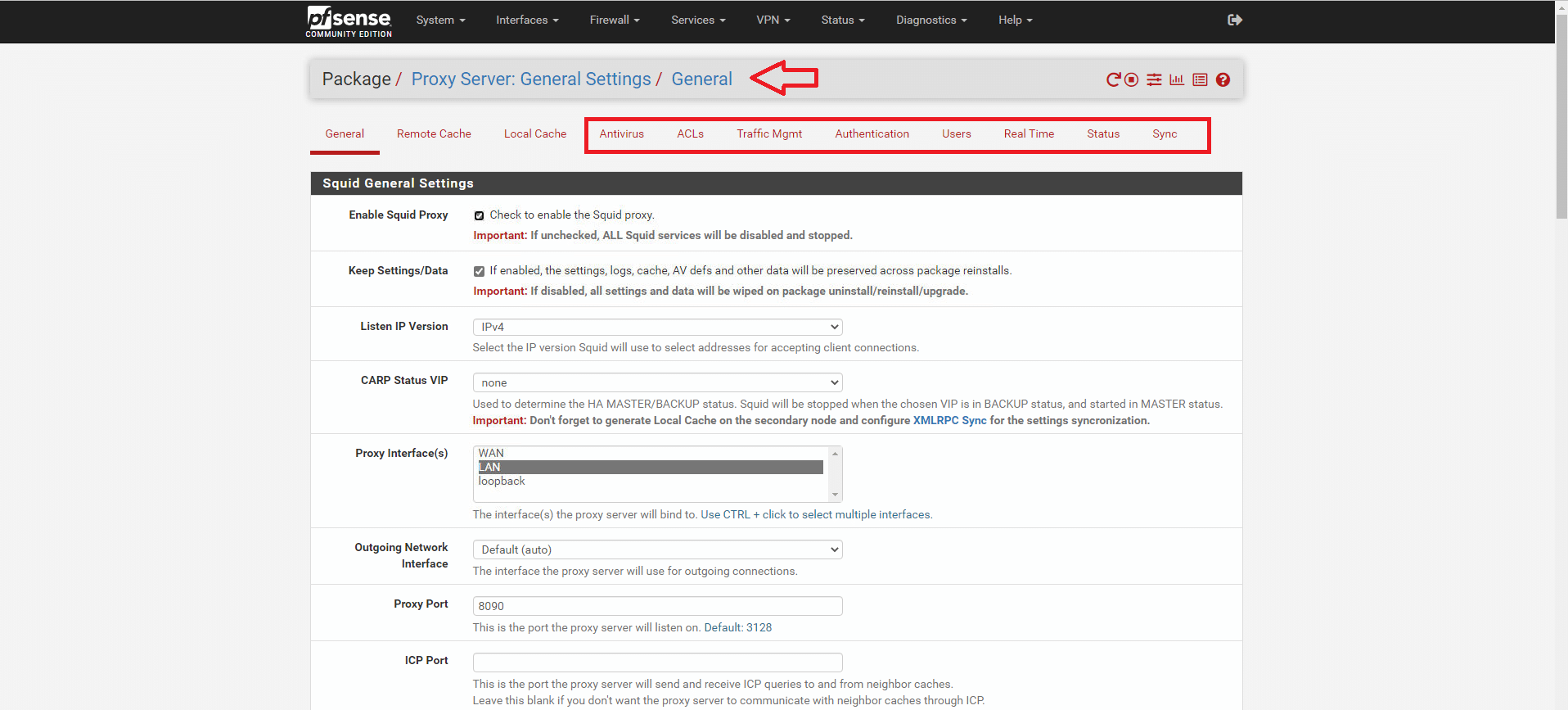Open the Services menu
The width and height of the screenshot is (1568, 710).
[x=698, y=20]
